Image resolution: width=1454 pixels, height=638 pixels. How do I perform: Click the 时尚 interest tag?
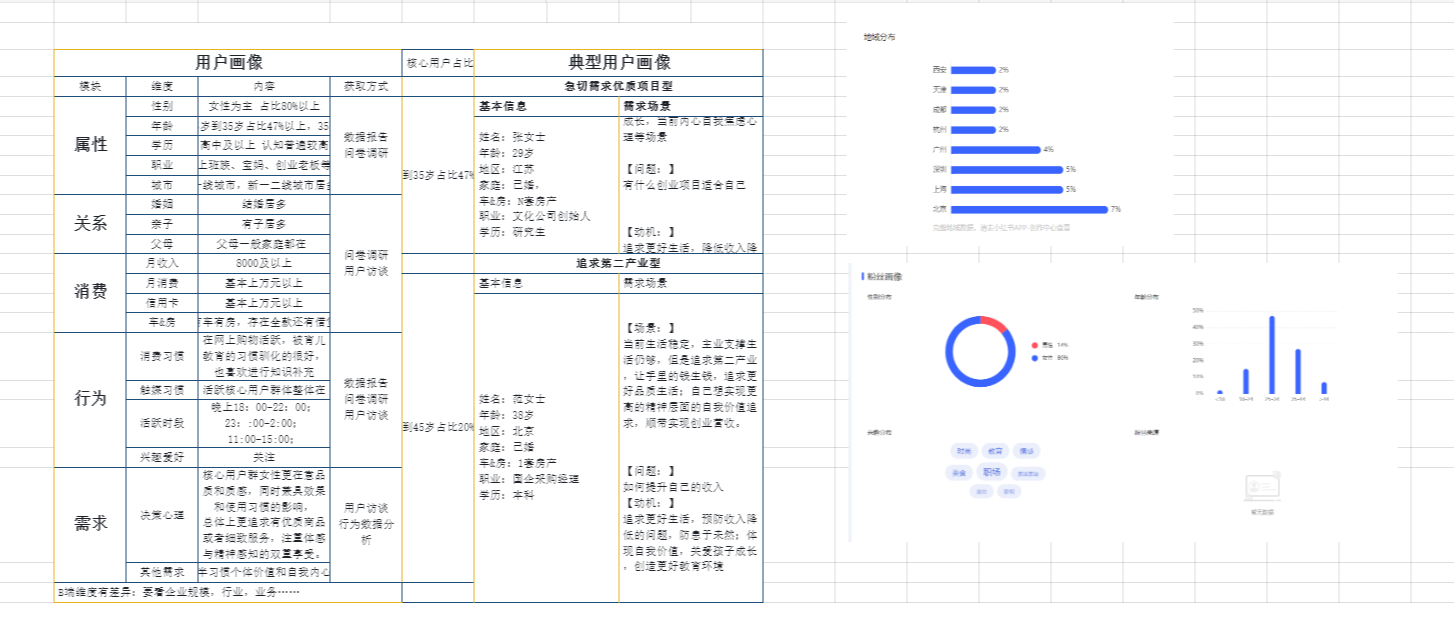click(x=963, y=451)
